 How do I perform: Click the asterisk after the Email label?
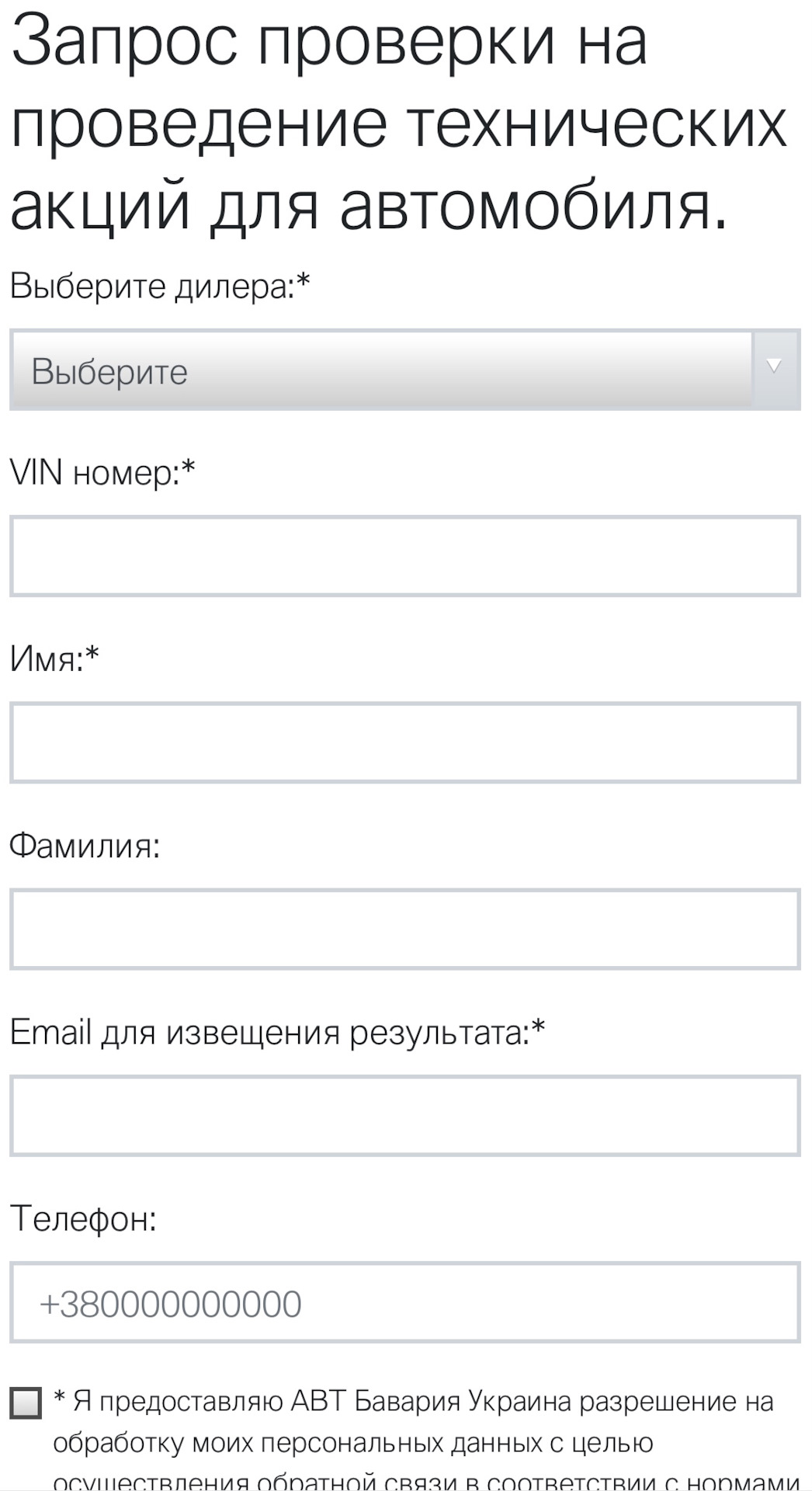[x=539, y=1027]
